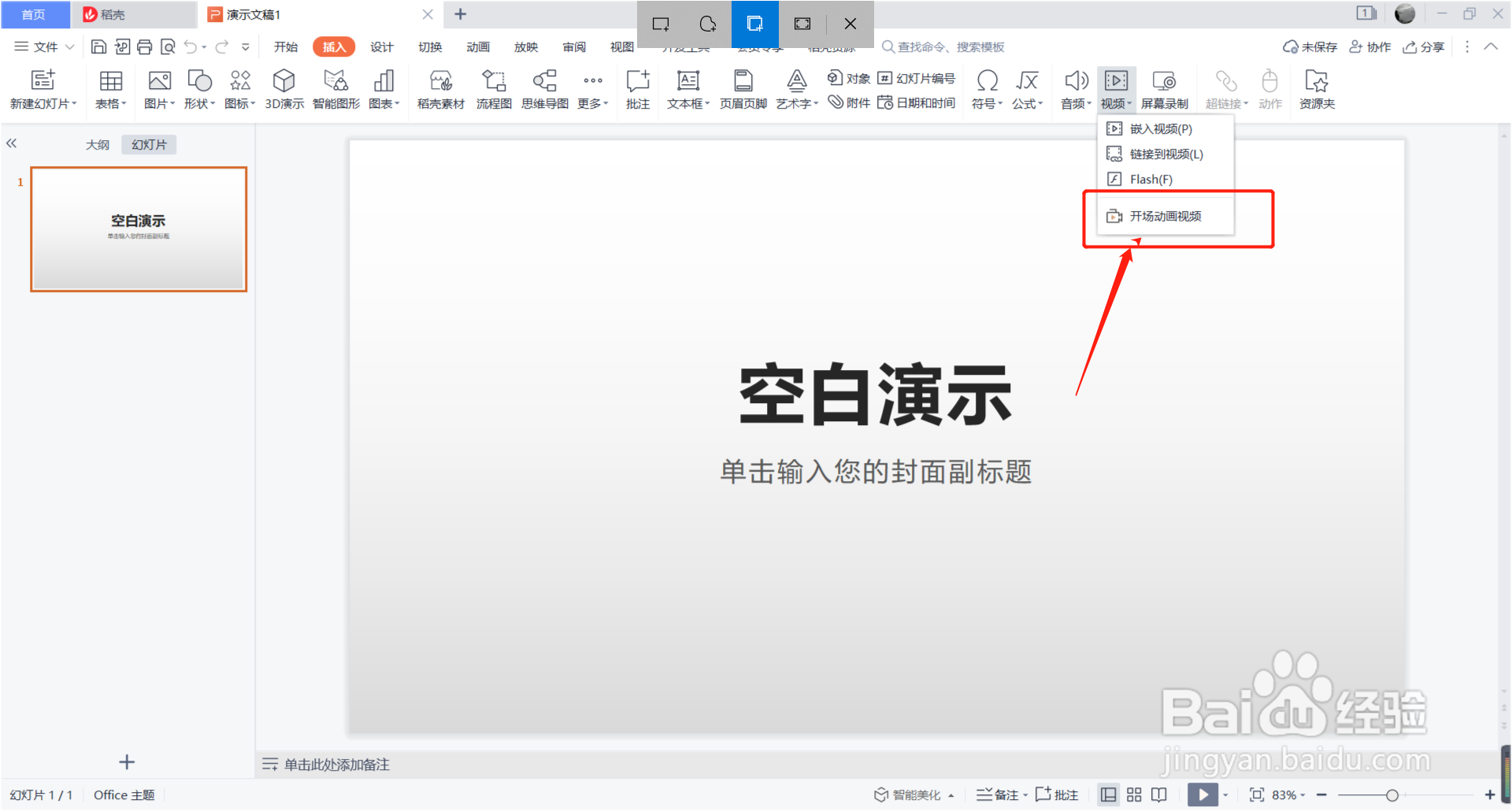The width and height of the screenshot is (1512, 811).
Task: Add a slide with the plus below thumbnails
Action: pos(127,761)
